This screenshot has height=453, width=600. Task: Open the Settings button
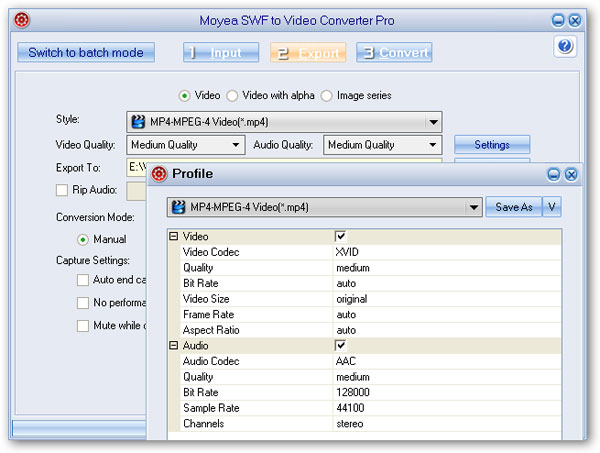tap(492, 145)
